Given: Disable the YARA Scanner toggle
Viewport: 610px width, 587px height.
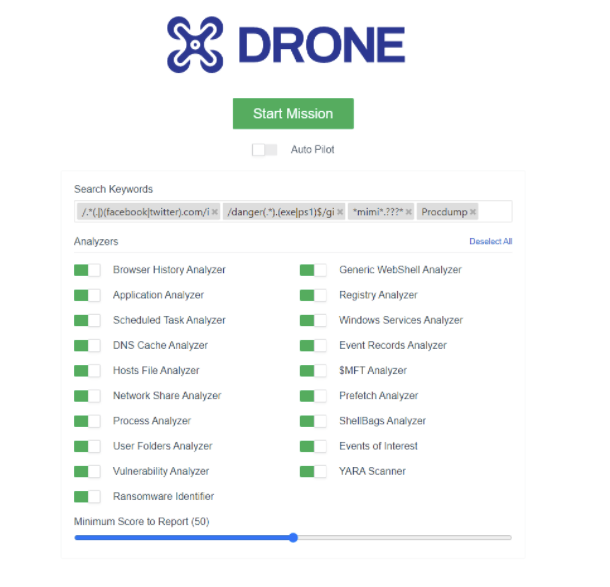Looking at the screenshot, I should [x=313, y=471].
